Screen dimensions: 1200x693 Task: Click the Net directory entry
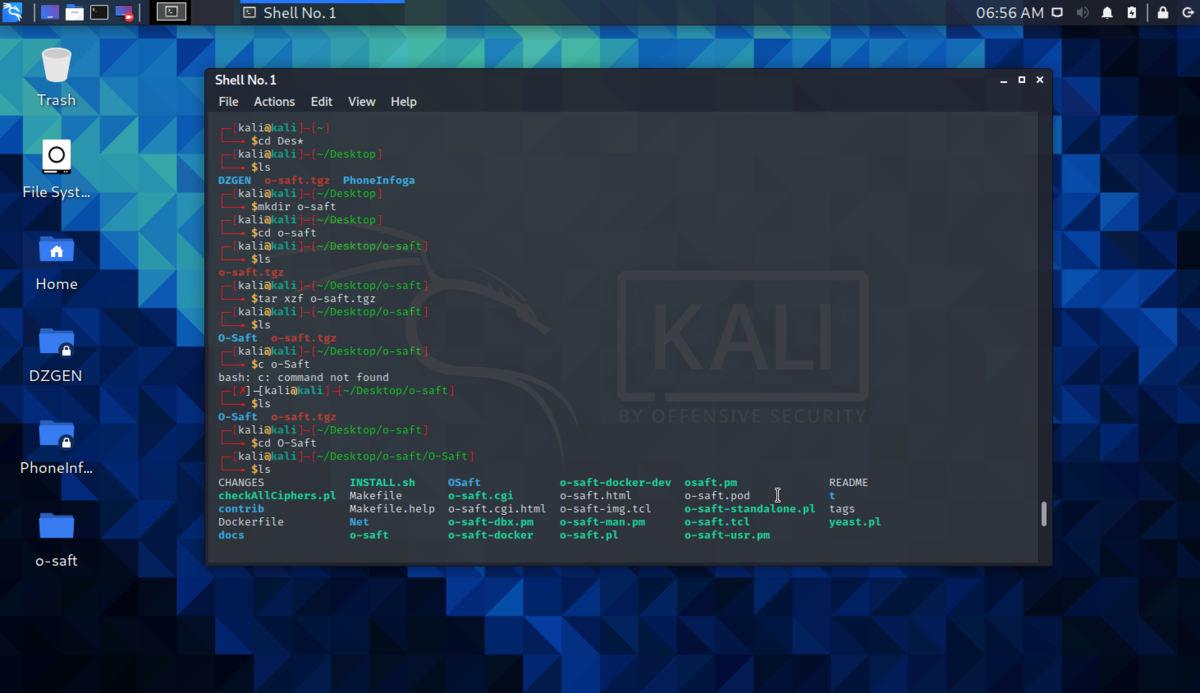click(x=359, y=522)
